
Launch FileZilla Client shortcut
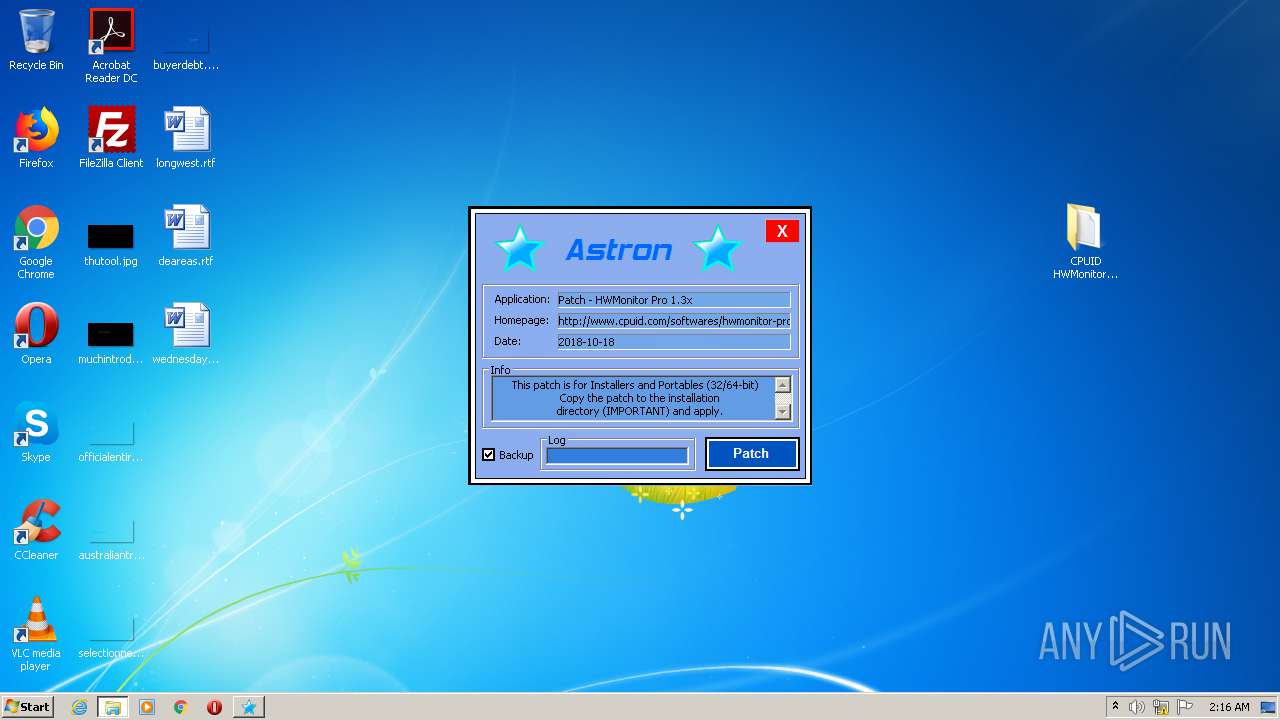(x=111, y=138)
